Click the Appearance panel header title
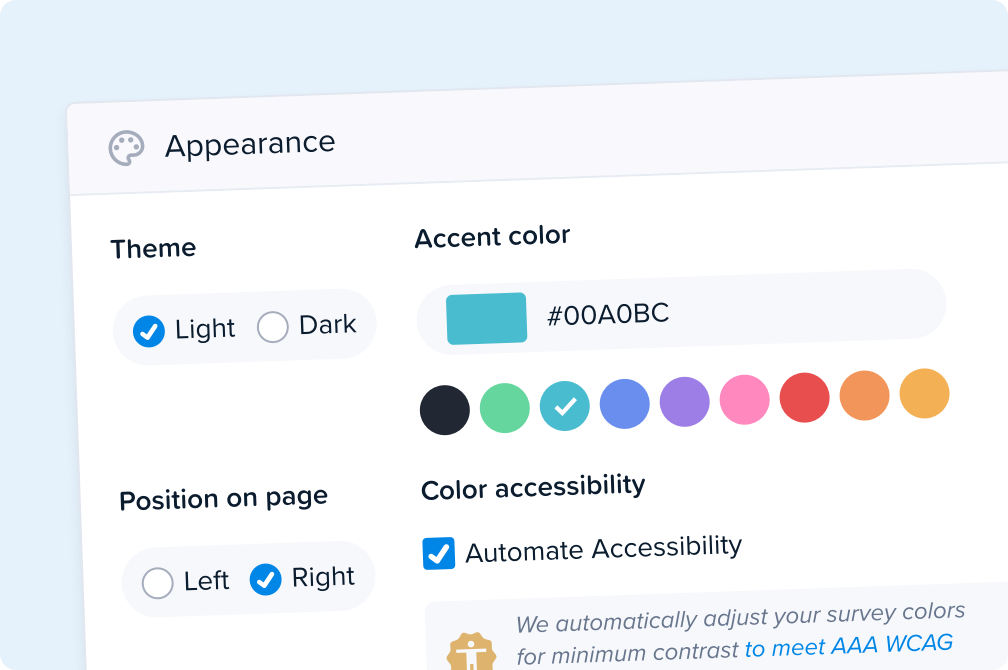Screen dimensions: 1008x670 [x=250, y=144]
